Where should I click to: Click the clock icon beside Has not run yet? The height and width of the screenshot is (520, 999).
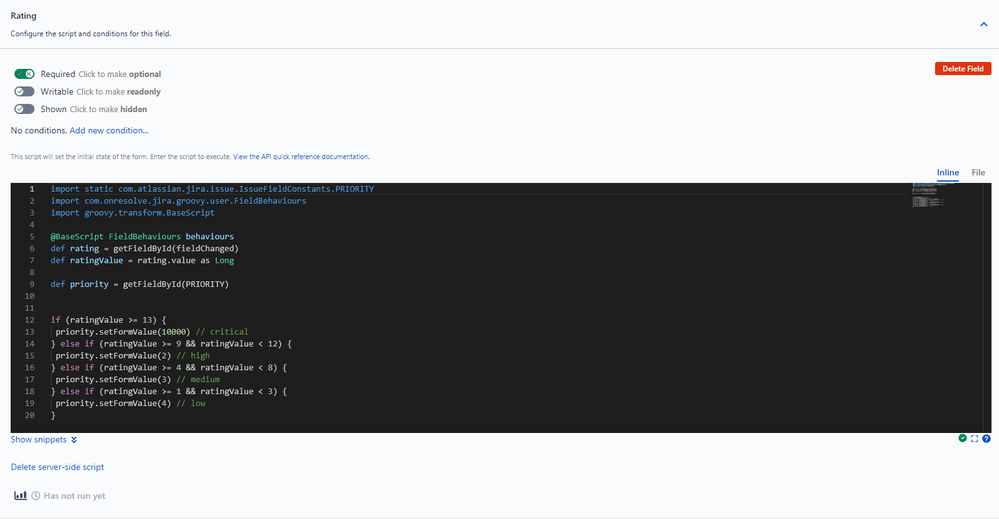pyautogui.click(x=36, y=495)
